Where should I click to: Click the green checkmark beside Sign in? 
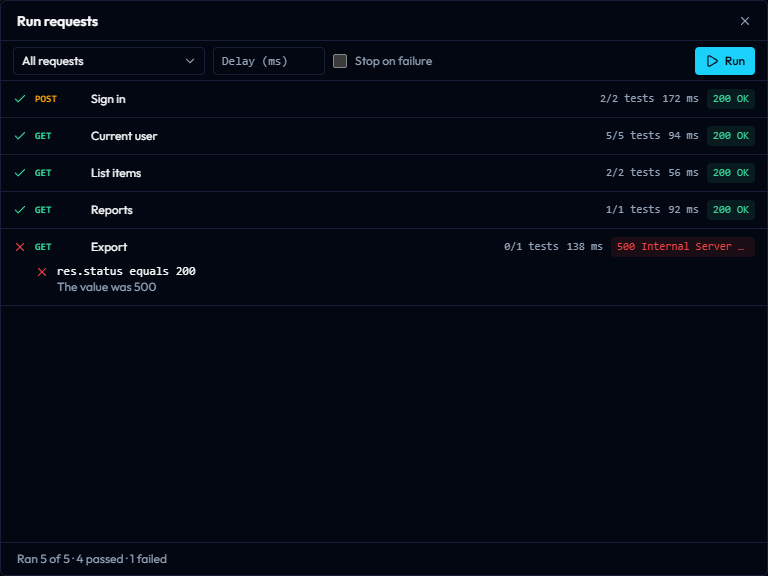20,99
